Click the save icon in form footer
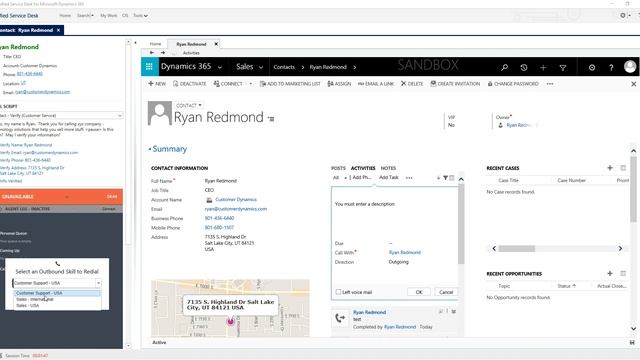The image size is (640, 360). tap(632, 342)
